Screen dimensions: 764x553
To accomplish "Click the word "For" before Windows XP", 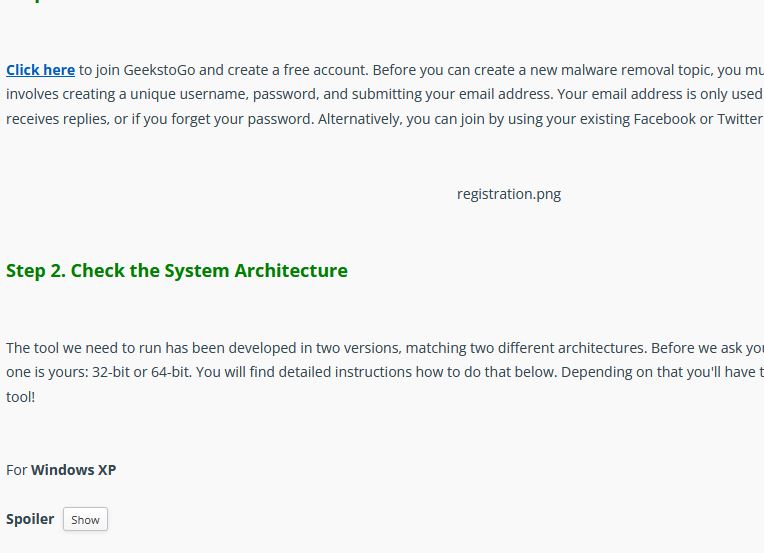I will (17, 470).
